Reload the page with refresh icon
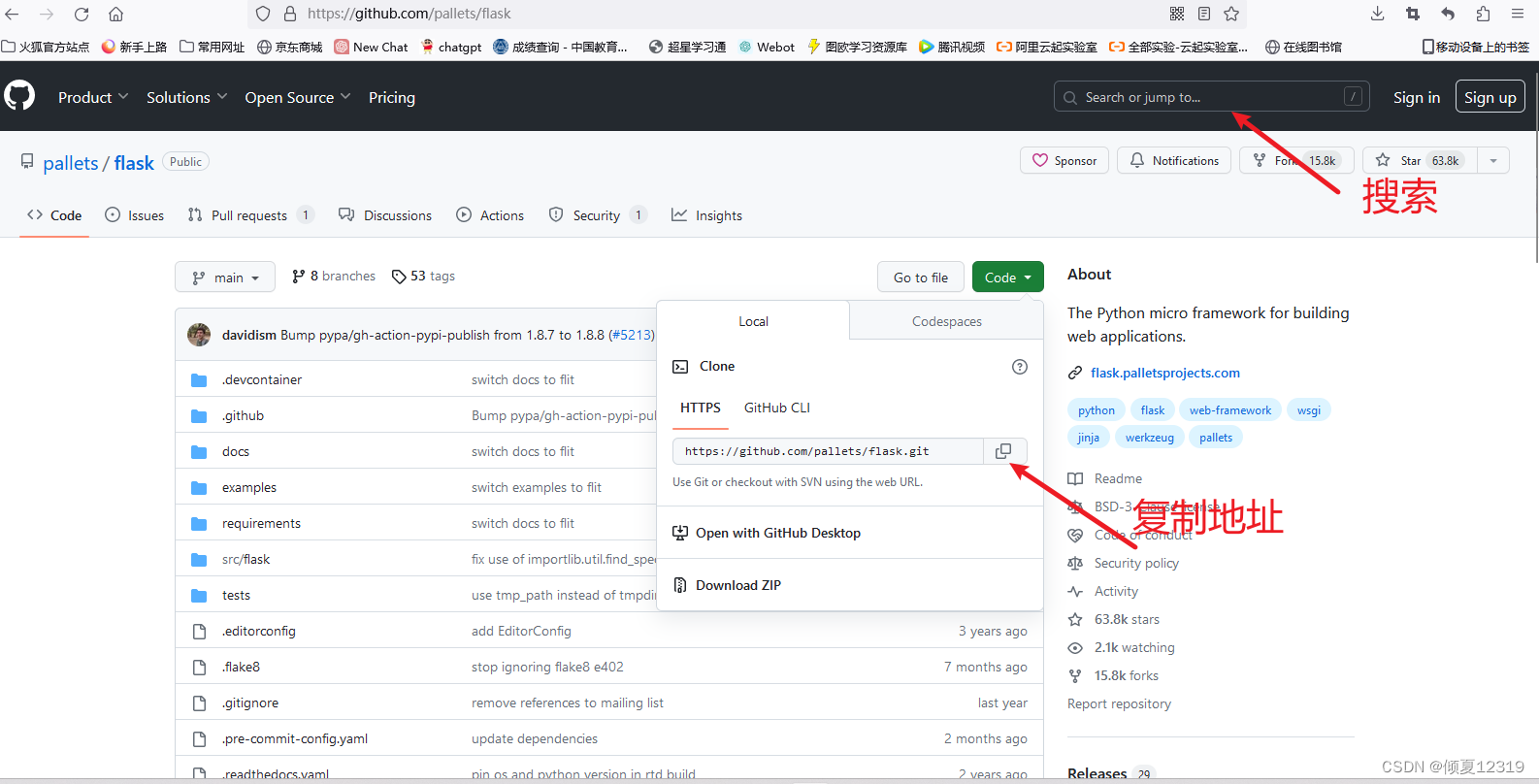The image size is (1539, 784). point(82,14)
